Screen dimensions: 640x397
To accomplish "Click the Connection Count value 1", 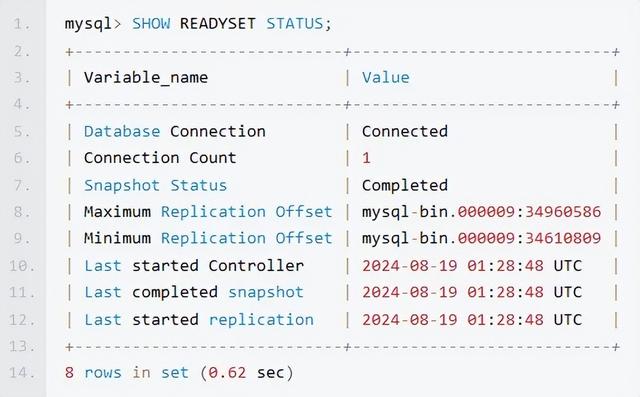I will pos(366,158).
